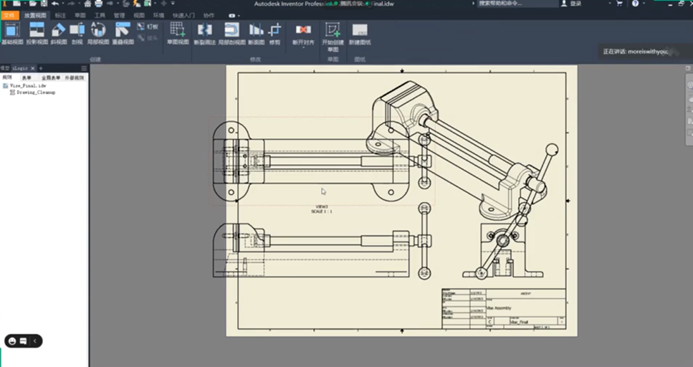Add a new browser panel tab with plus
Viewport: 693px width, 367px height.
click(x=41, y=68)
